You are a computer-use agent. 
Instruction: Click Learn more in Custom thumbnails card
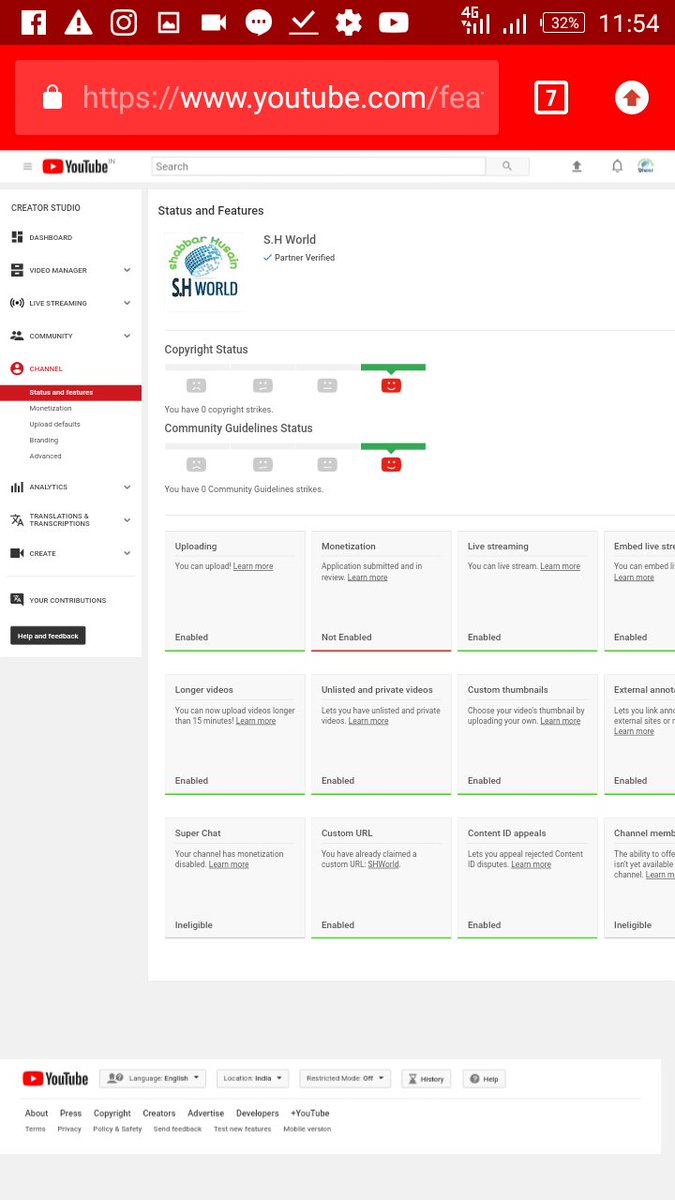[560, 721]
